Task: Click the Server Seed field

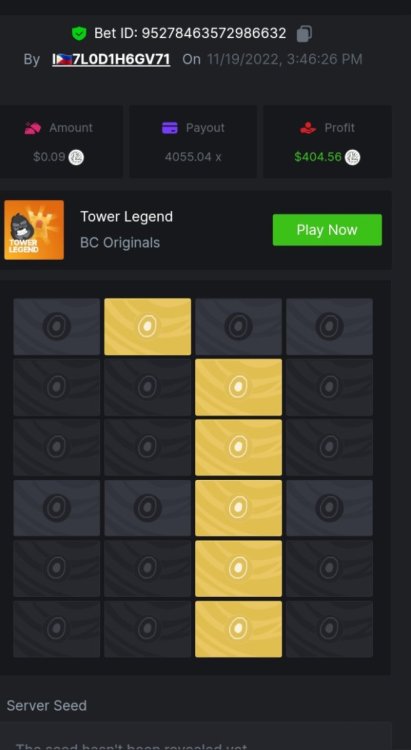Action: coord(196,737)
